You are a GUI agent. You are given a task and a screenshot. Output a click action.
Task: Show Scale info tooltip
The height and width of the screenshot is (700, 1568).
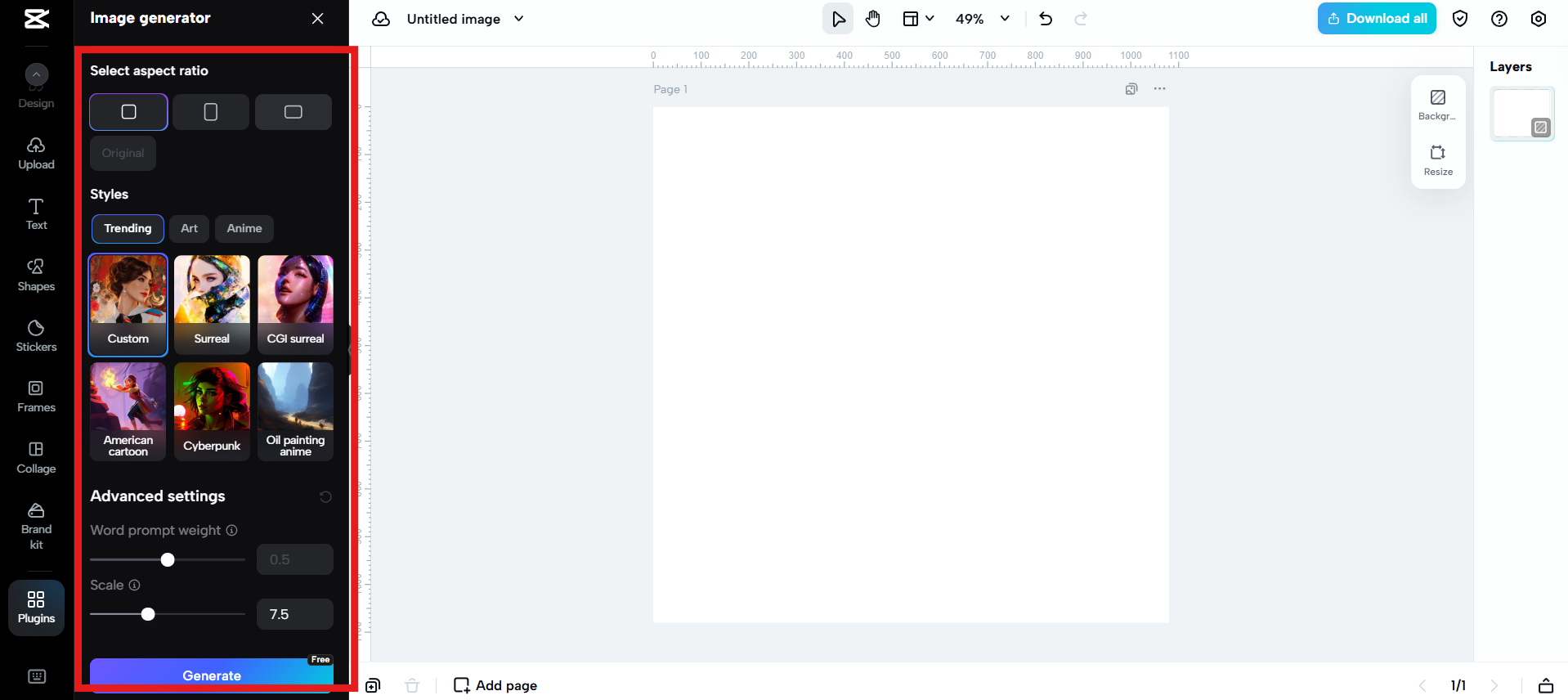coord(135,585)
